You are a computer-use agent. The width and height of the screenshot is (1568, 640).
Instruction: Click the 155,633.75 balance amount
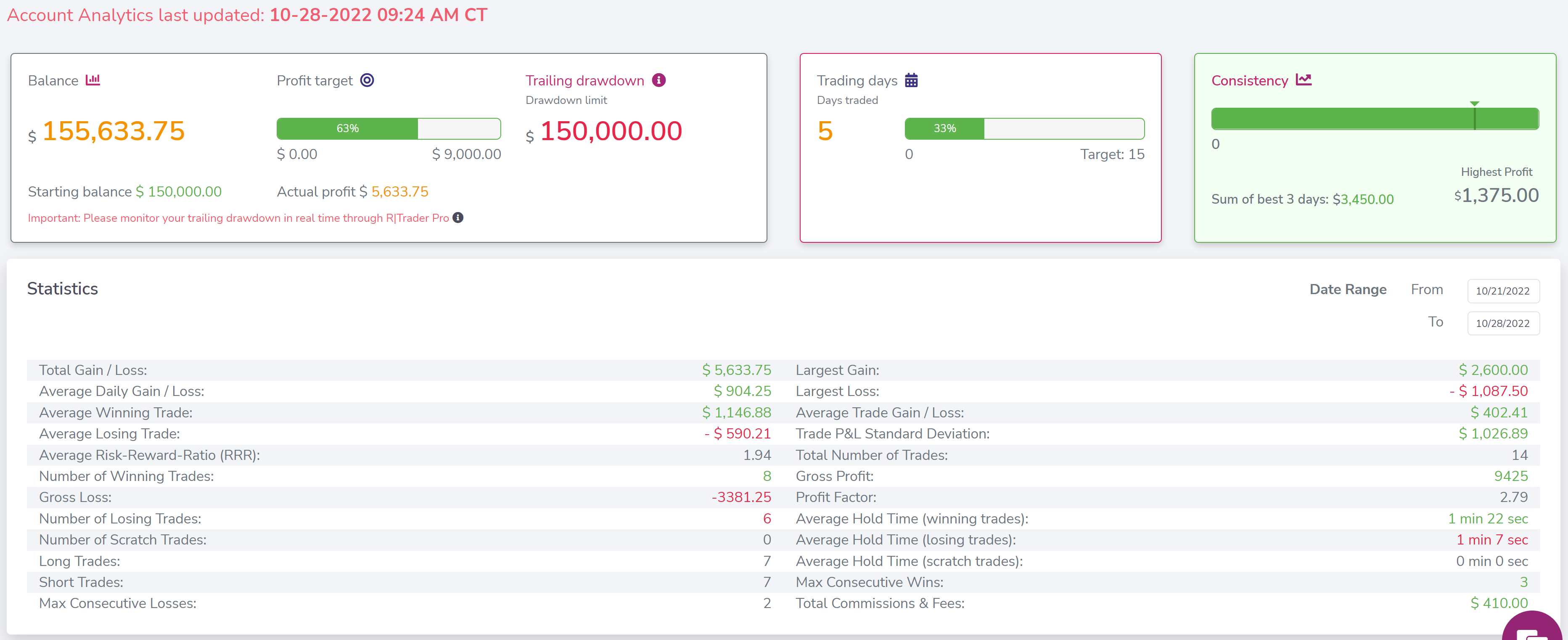click(x=113, y=131)
